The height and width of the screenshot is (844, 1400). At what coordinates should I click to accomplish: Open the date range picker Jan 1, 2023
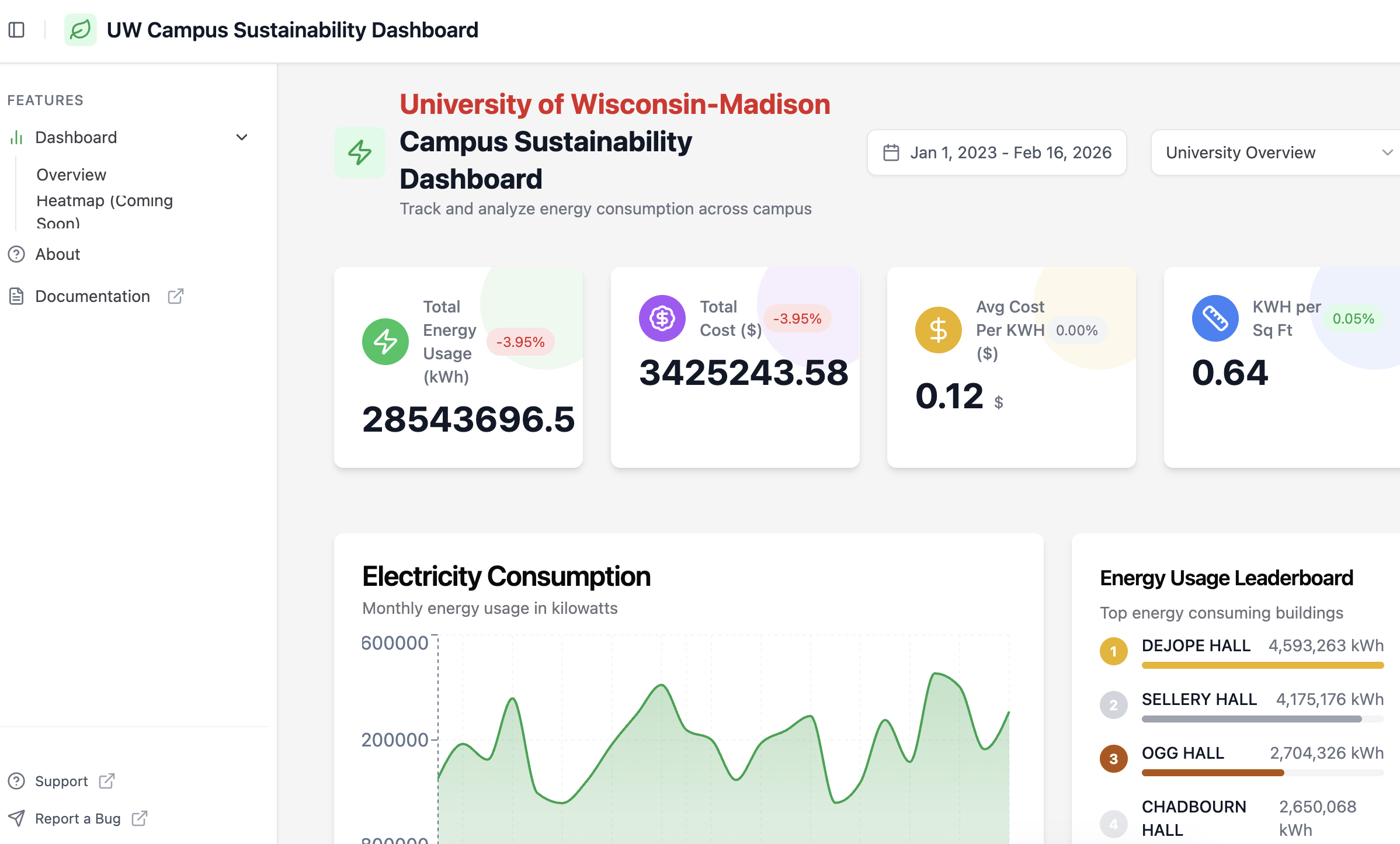pyautogui.click(x=1010, y=152)
